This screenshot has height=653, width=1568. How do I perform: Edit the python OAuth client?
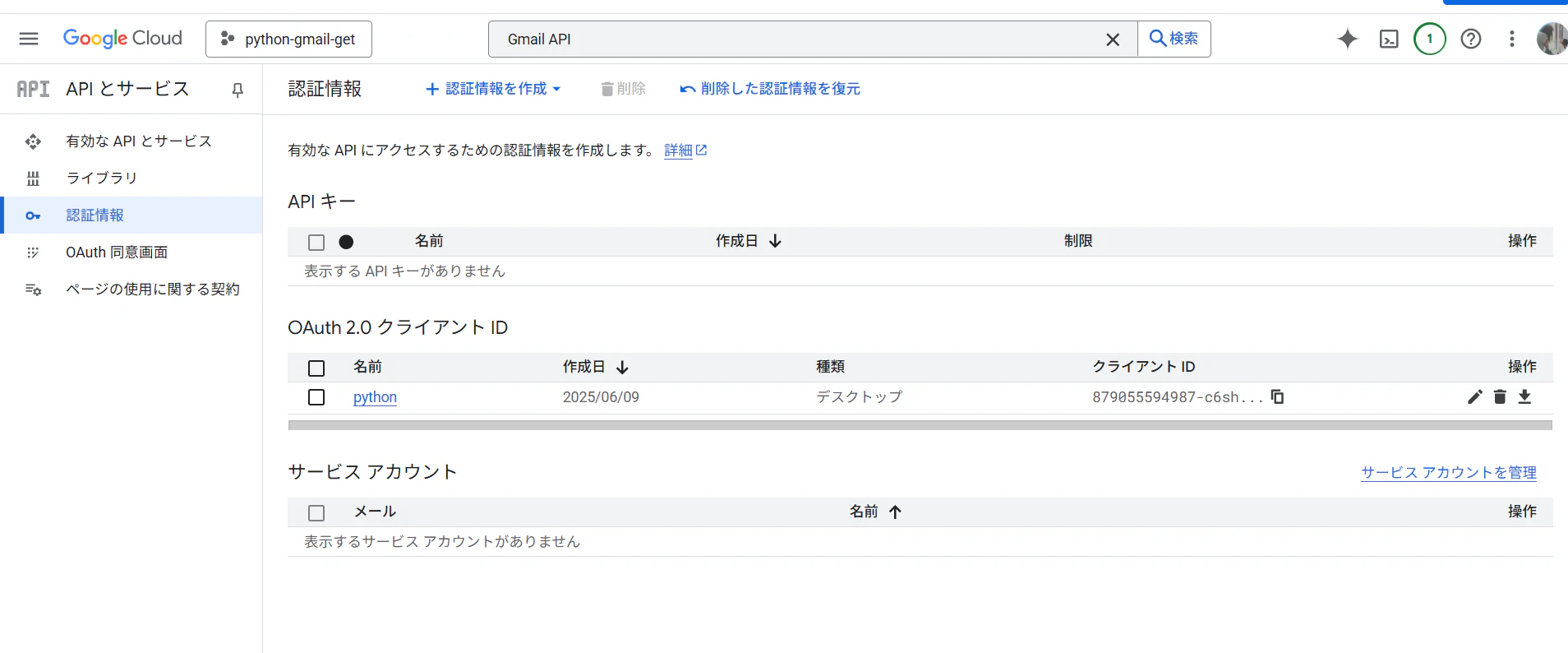1475,397
